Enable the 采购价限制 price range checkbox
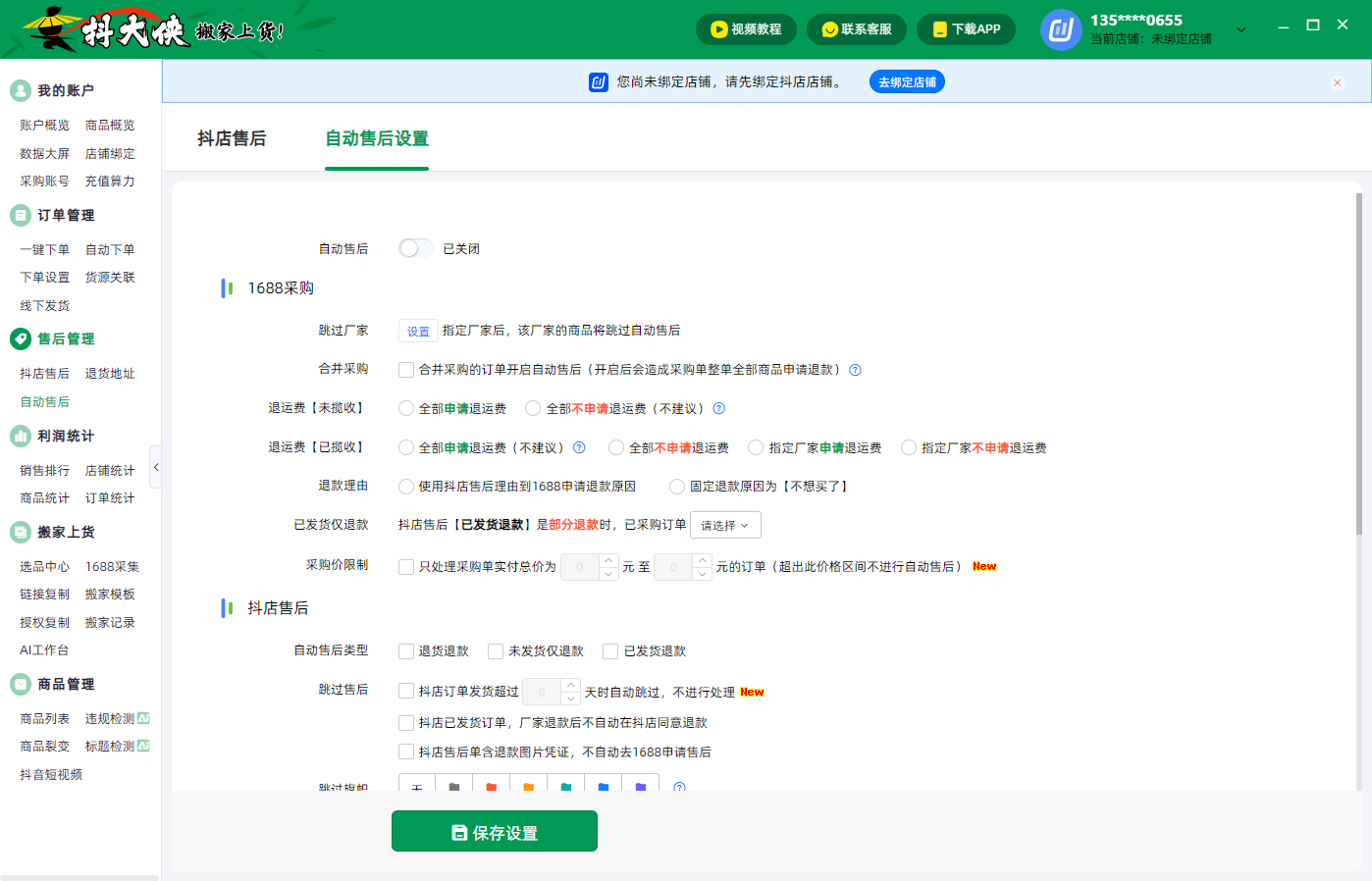 pos(406,566)
